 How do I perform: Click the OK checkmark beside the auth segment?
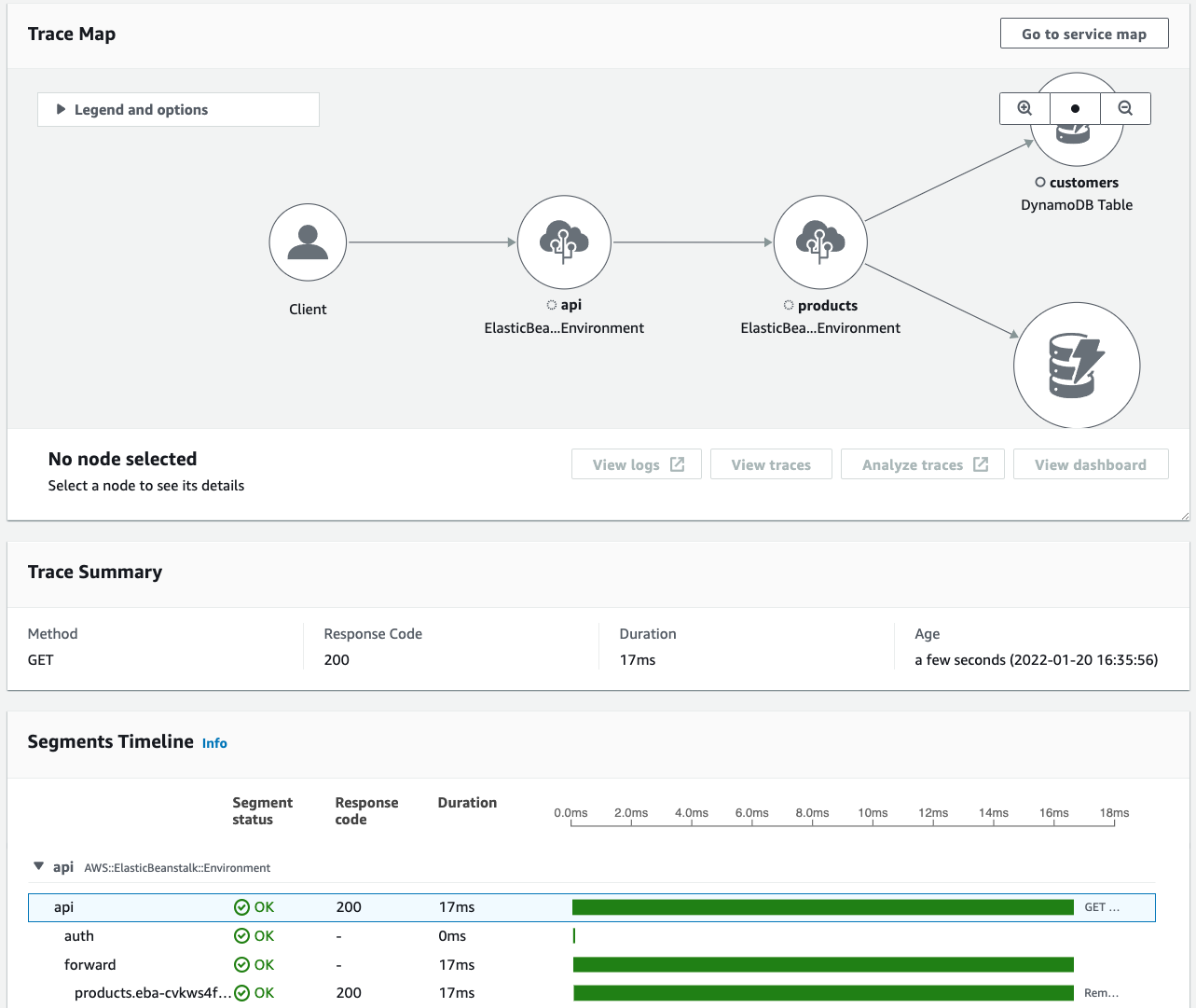point(241,935)
